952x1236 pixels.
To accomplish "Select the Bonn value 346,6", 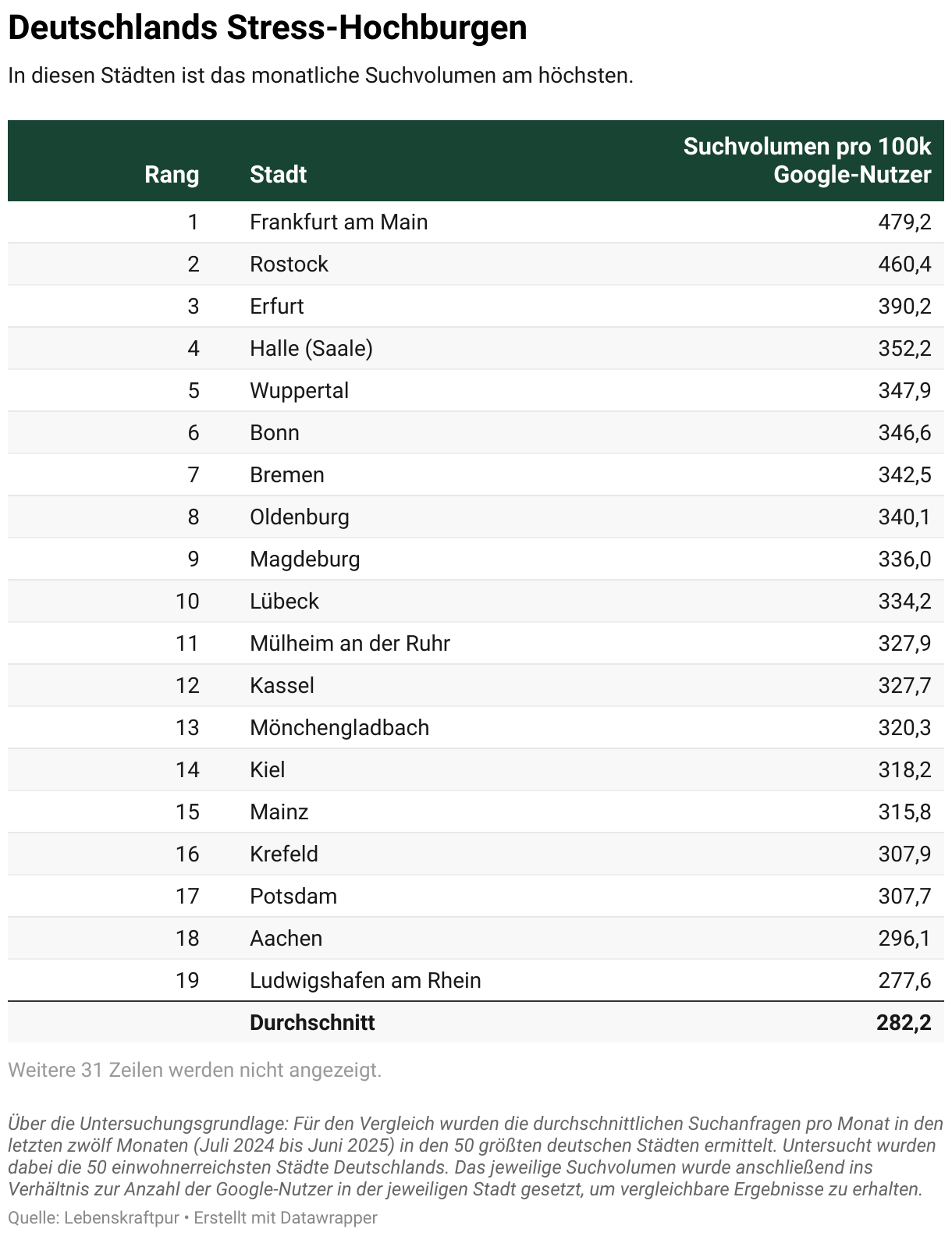I will (x=904, y=433).
